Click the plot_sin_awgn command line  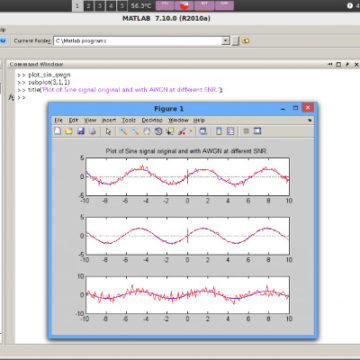pos(44,75)
